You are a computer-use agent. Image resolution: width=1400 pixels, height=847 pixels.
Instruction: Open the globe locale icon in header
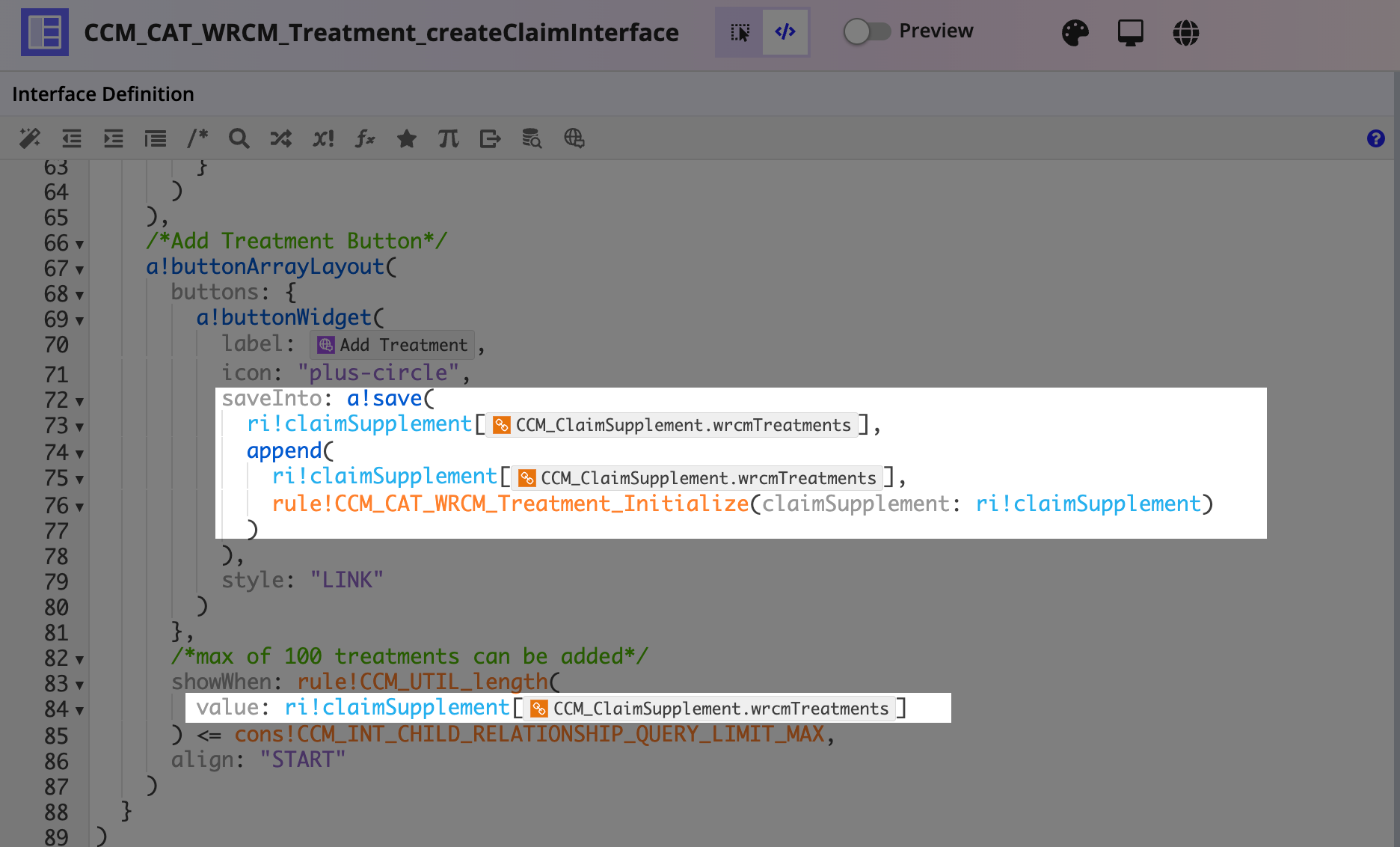pos(1185,32)
